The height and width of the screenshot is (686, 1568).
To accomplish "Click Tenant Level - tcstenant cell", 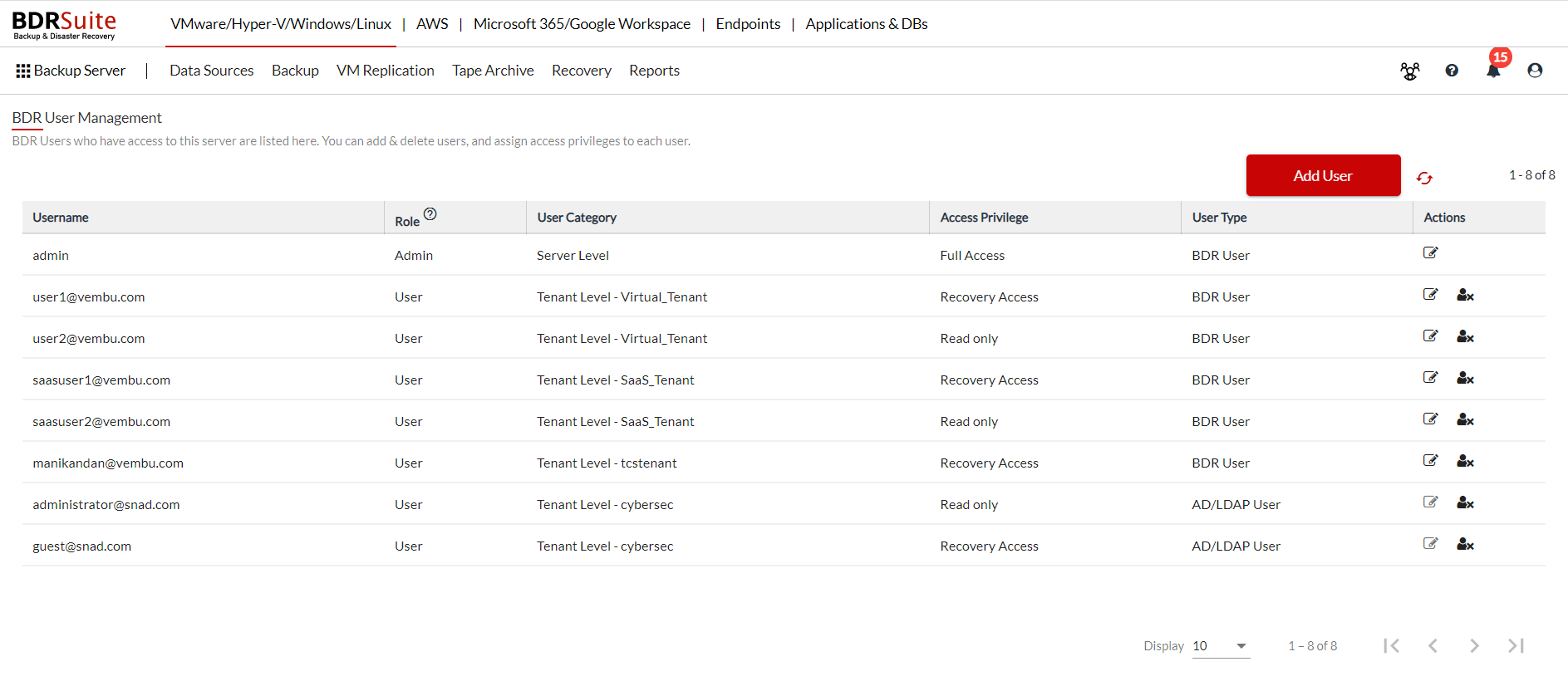I will point(607,463).
